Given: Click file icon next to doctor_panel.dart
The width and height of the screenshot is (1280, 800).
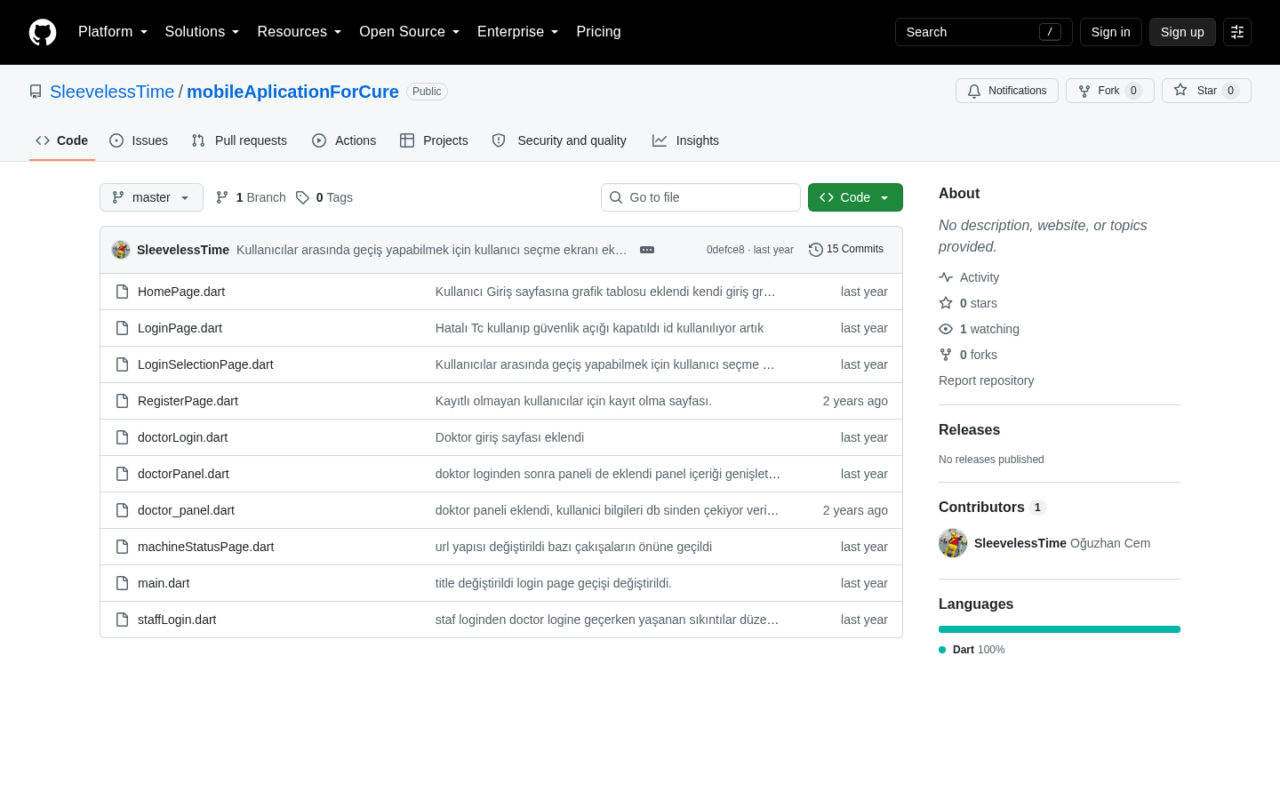Looking at the screenshot, I should pos(122,510).
